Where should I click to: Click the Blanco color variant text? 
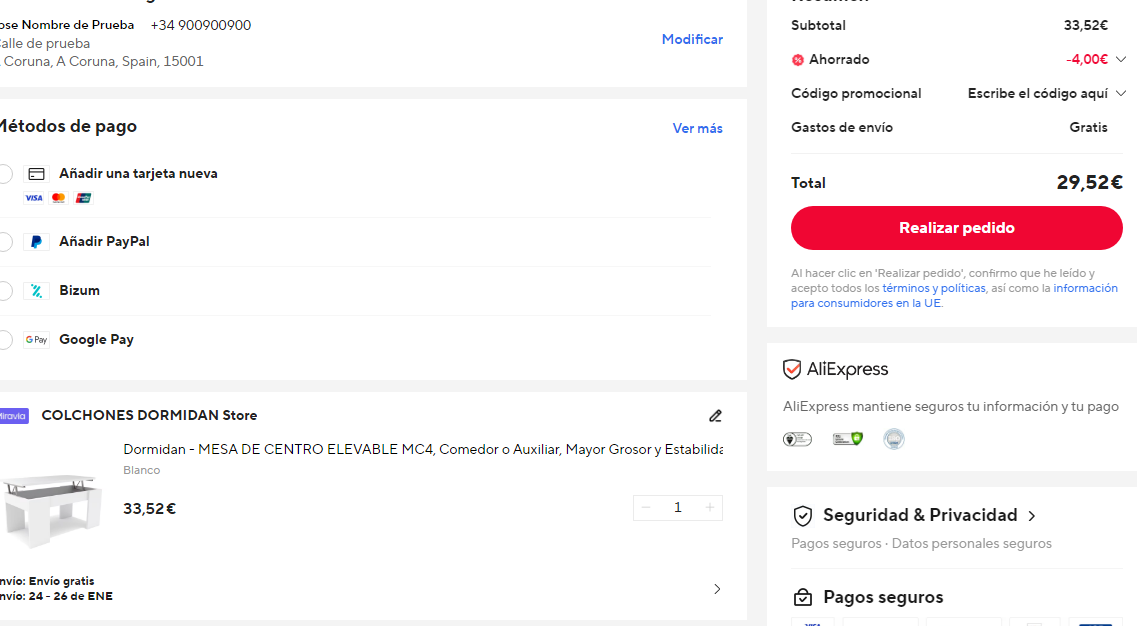tap(141, 470)
